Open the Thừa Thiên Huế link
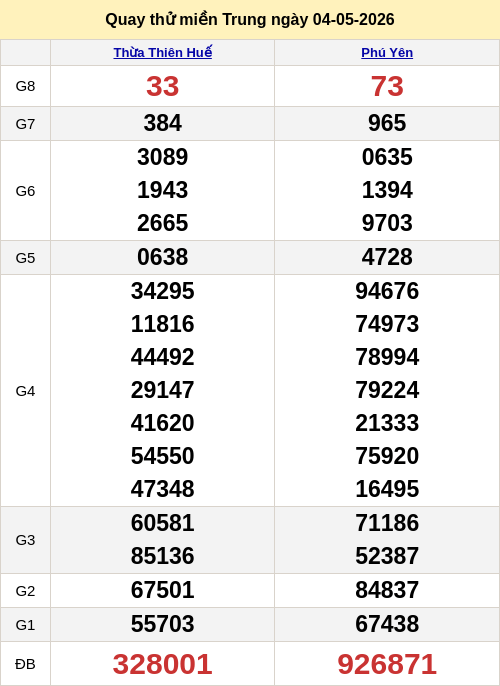The width and height of the screenshot is (500, 686). pos(163,52)
